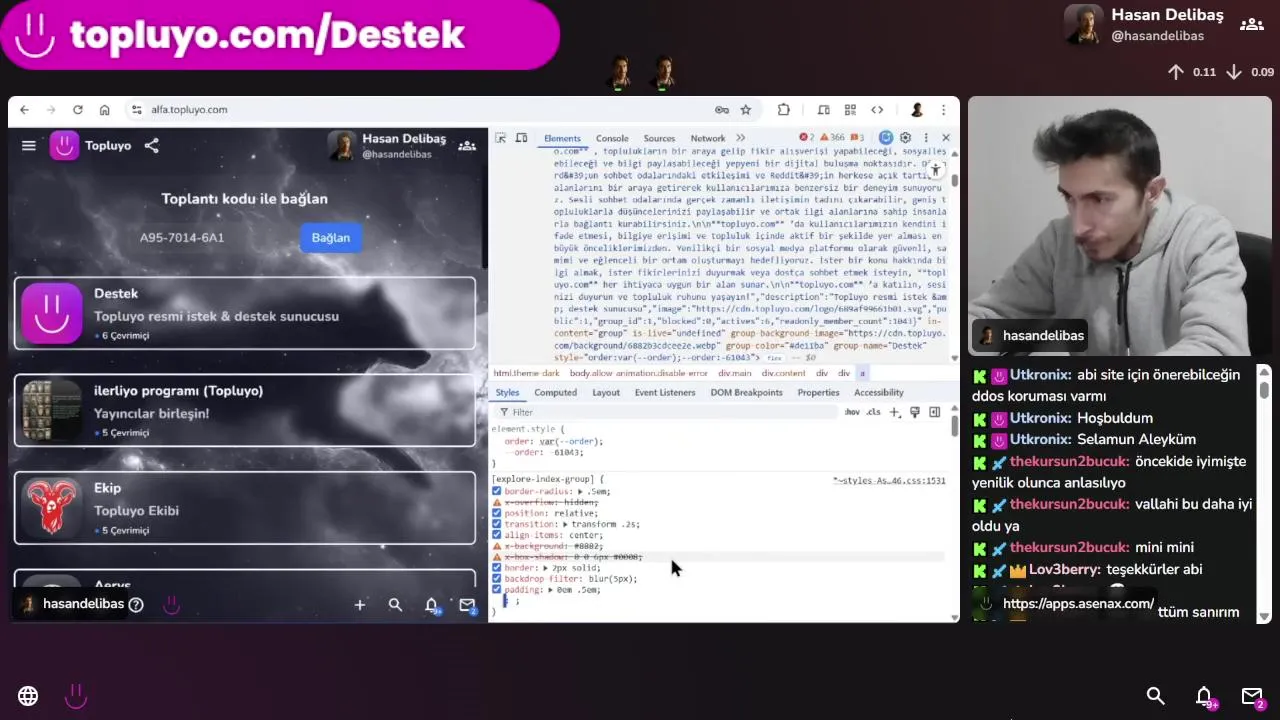Uncheck the position: relative checkbox
This screenshot has width=1280, height=720.
click(496, 514)
